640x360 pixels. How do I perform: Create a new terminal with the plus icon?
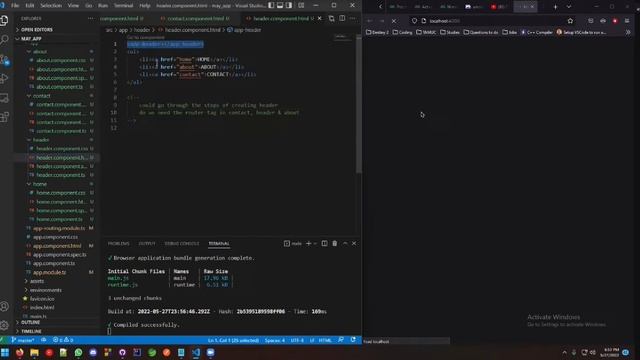pos(309,243)
